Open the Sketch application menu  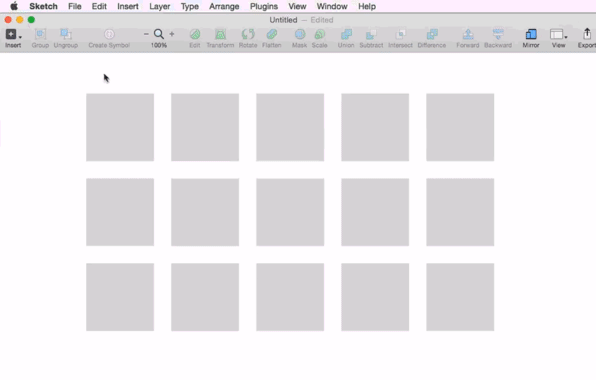click(x=43, y=6)
